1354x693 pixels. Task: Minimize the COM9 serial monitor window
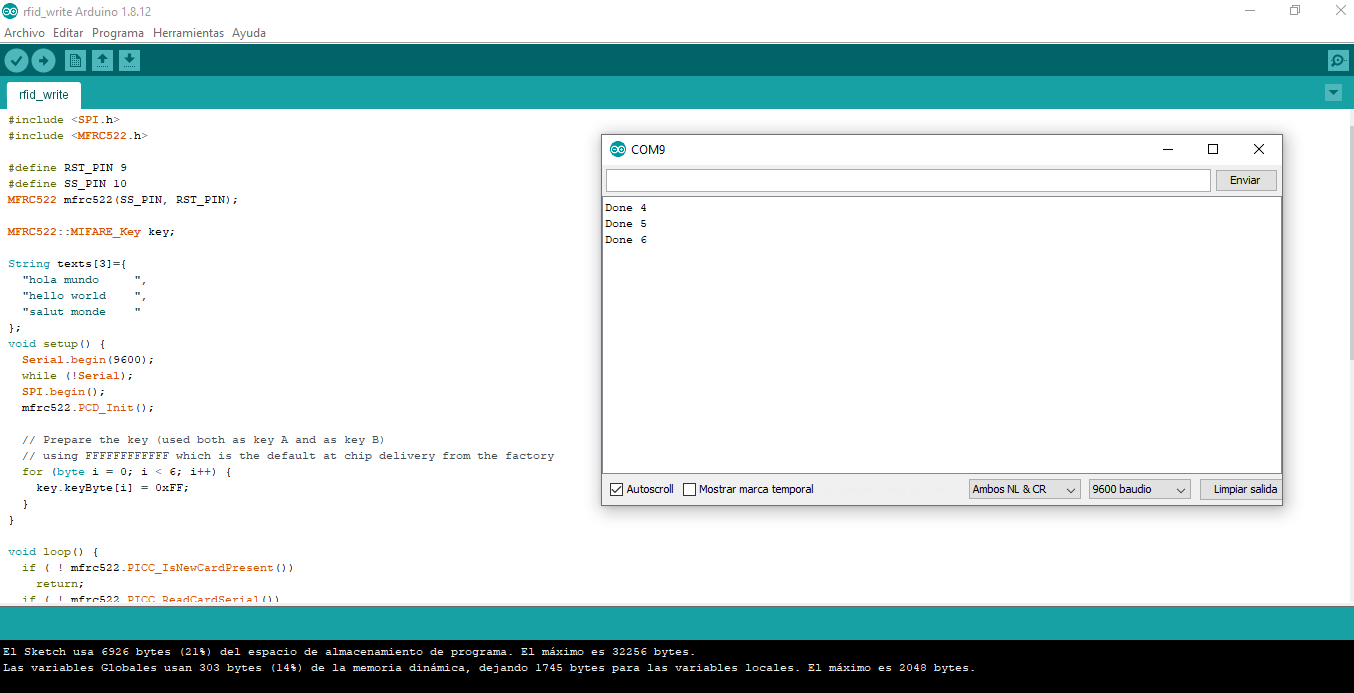tap(1167, 149)
